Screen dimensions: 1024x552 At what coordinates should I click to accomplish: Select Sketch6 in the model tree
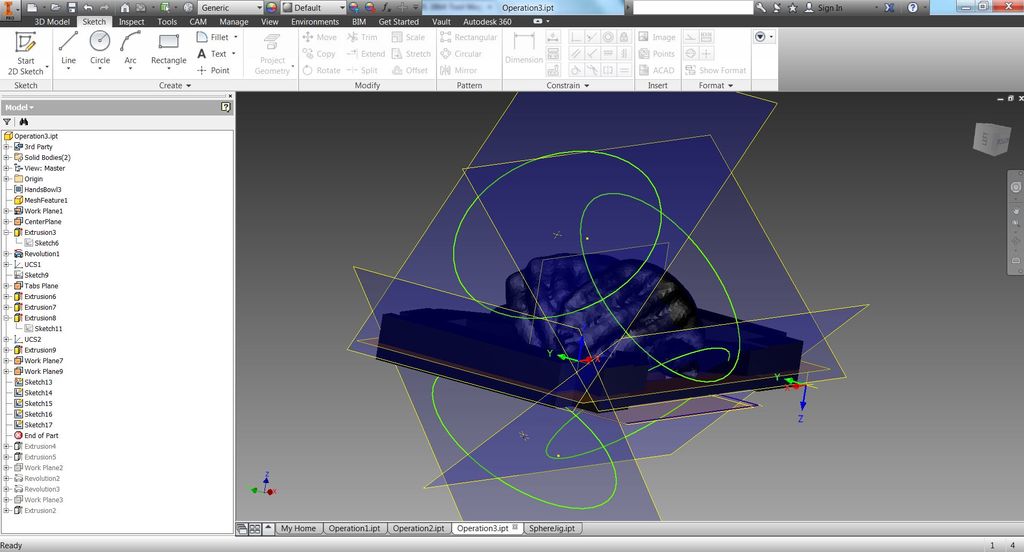point(41,243)
